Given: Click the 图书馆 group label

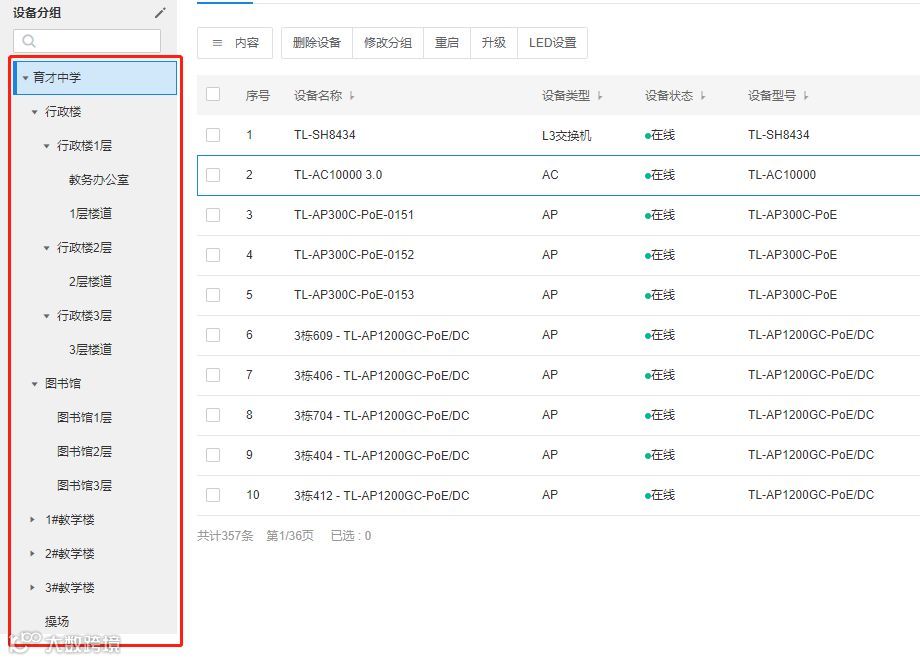Looking at the screenshot, I should (63, 384).
